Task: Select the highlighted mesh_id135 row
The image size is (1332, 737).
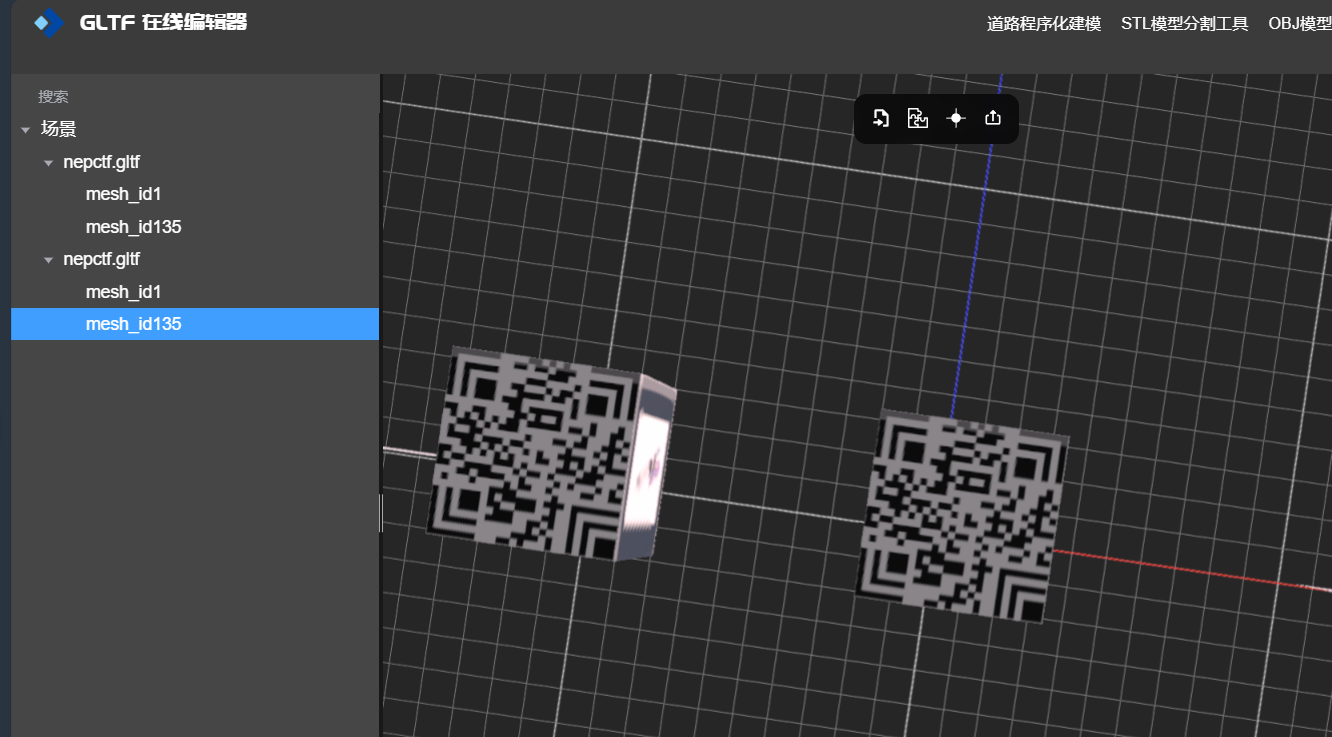Action: [x=195, y=324]
